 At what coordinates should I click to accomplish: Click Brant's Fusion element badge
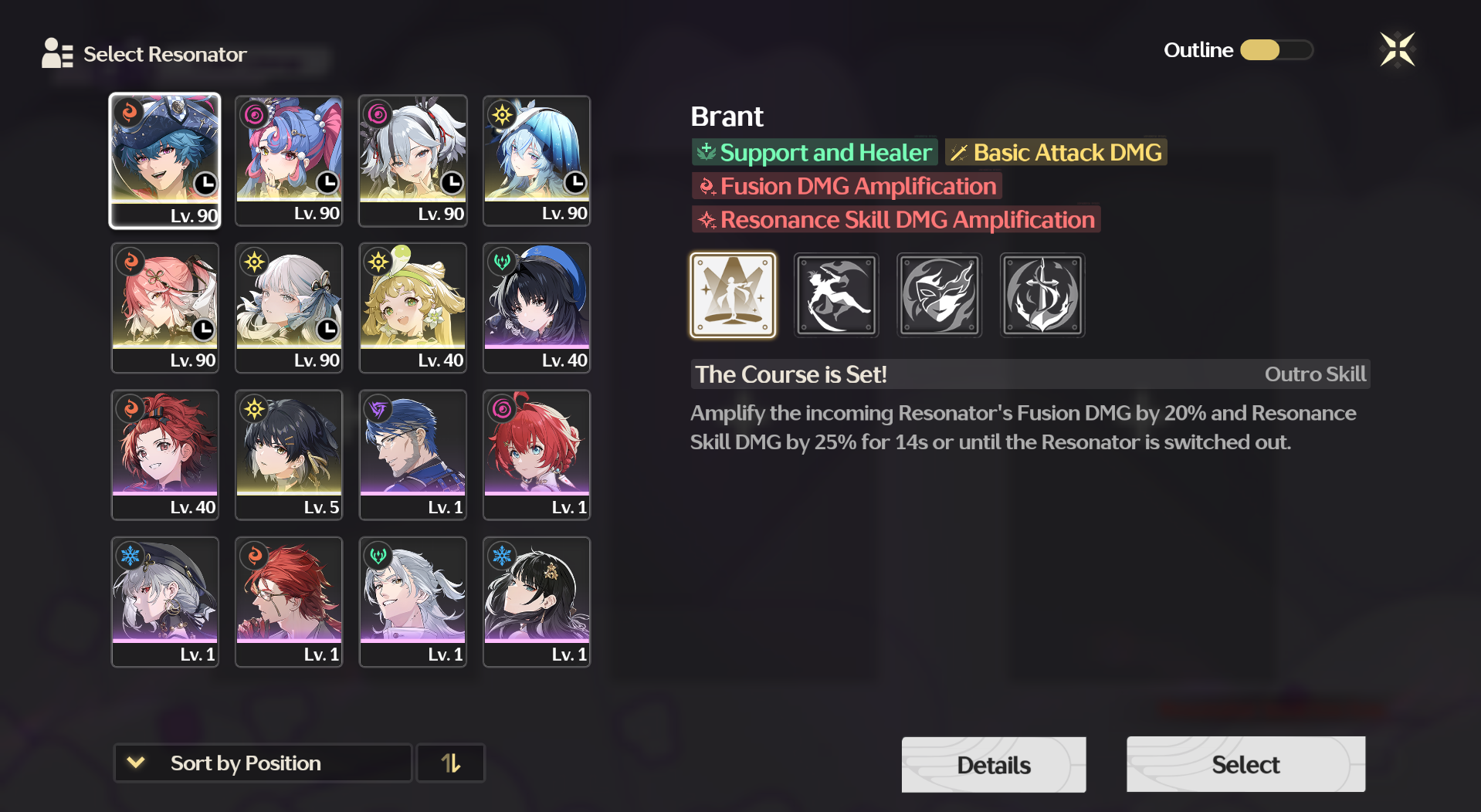[x=130, y=113]
